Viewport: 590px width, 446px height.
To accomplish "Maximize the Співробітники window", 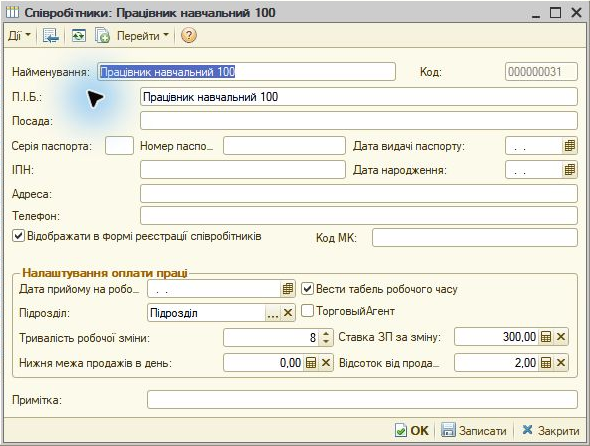I will tap(555, 12).
